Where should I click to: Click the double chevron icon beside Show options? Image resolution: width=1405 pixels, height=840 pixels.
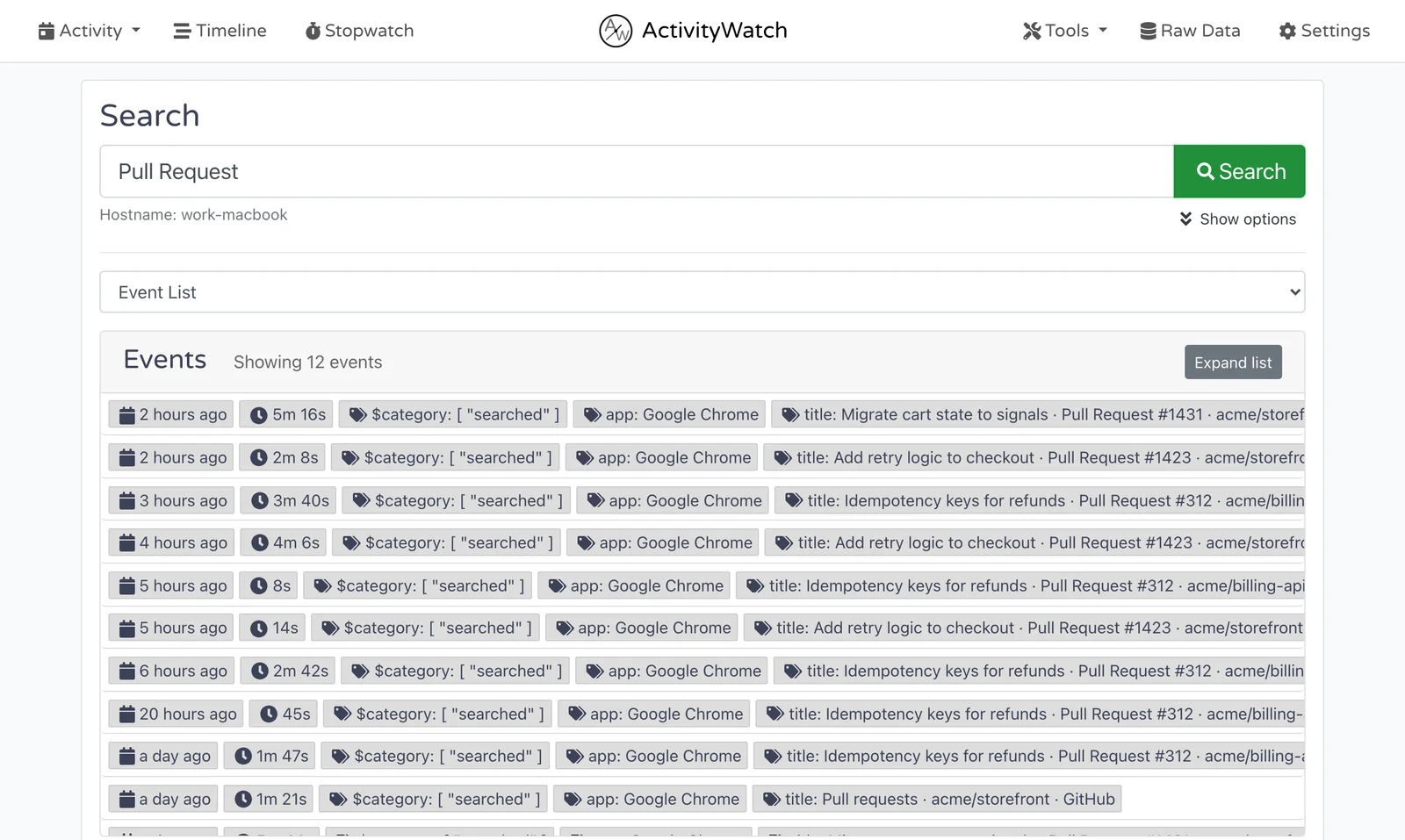click(1185, 219)
